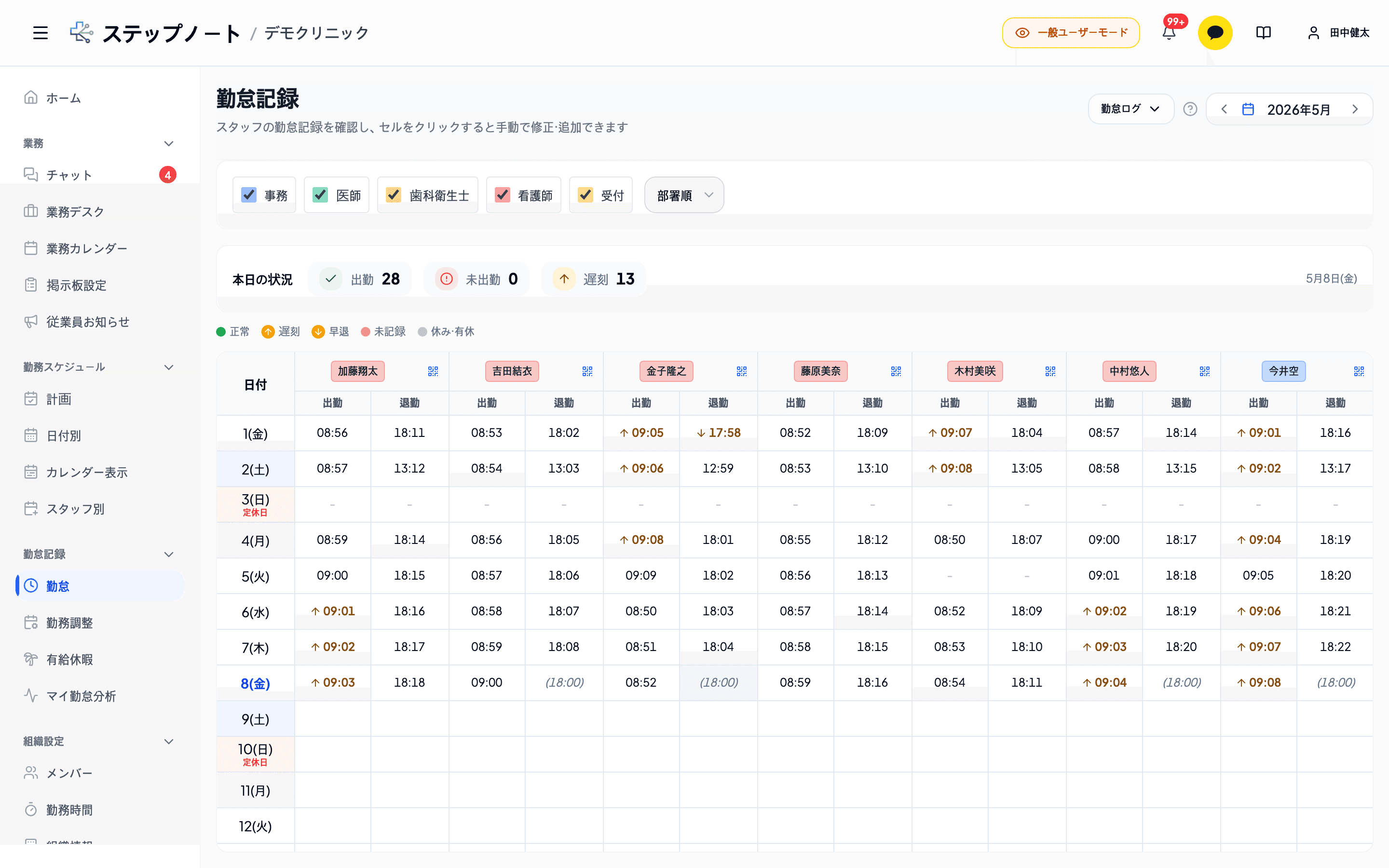Open QR code icon for 今井空
1389x868 pixels.
[1359, 371]
